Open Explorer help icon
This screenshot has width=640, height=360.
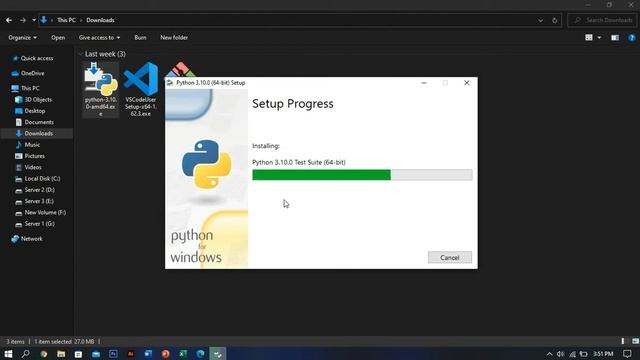[x=631, y=38]
